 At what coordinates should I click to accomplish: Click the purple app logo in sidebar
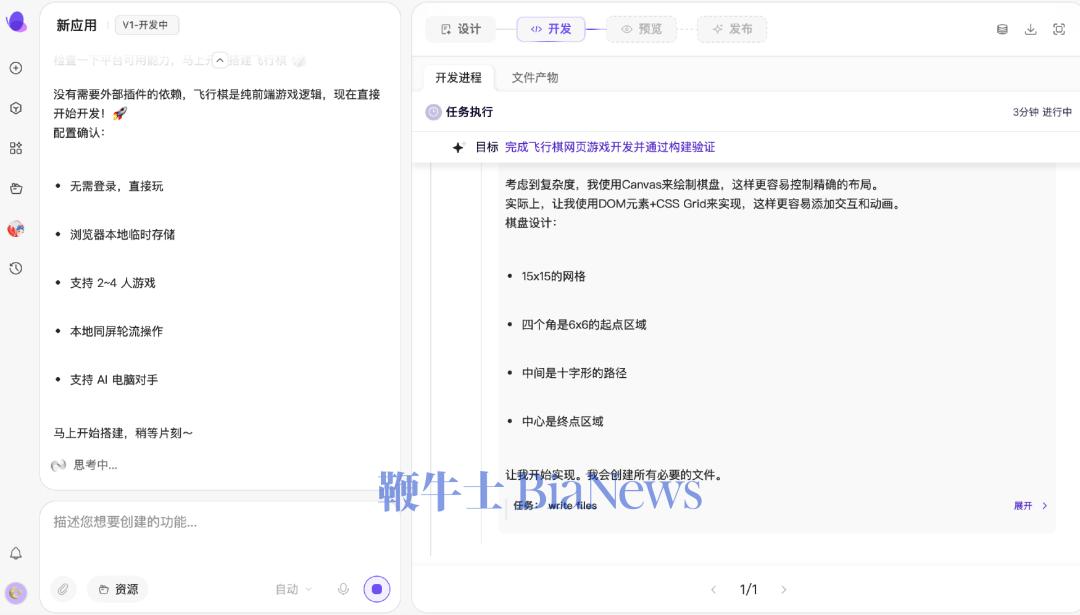pos(16,22)
